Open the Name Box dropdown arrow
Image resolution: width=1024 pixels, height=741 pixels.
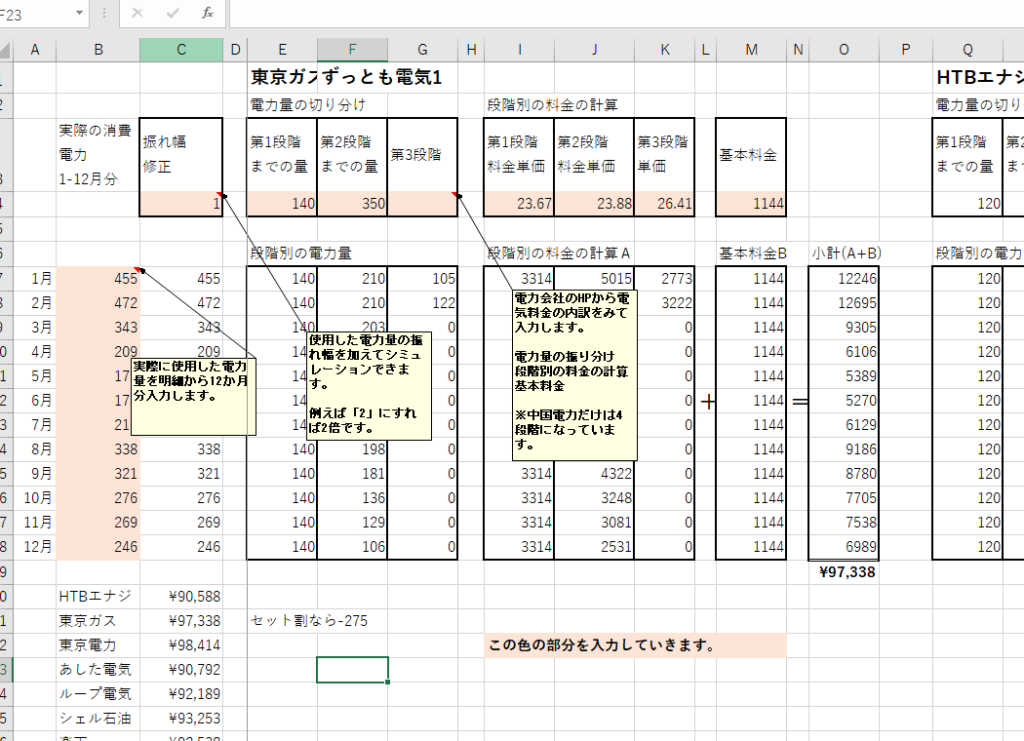(80, 13)
